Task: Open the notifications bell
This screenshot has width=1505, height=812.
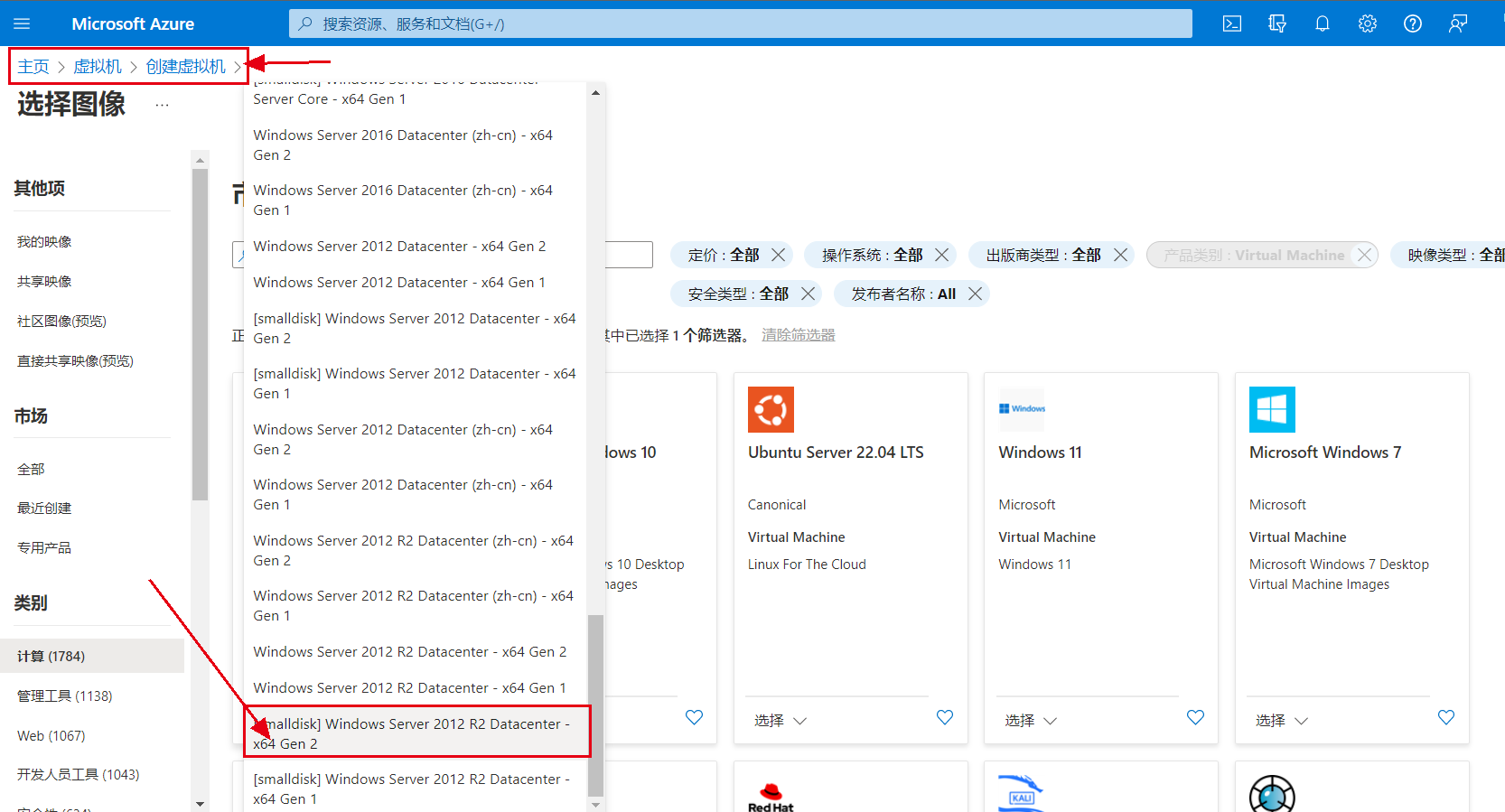Action: 1323,23
